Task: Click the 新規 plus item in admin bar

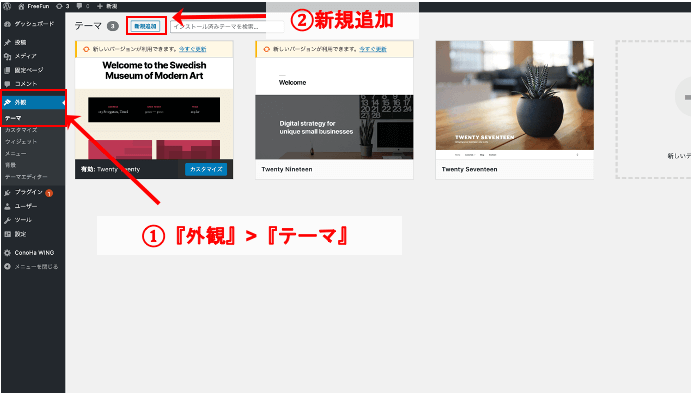Action: click(x=107, y=6)
